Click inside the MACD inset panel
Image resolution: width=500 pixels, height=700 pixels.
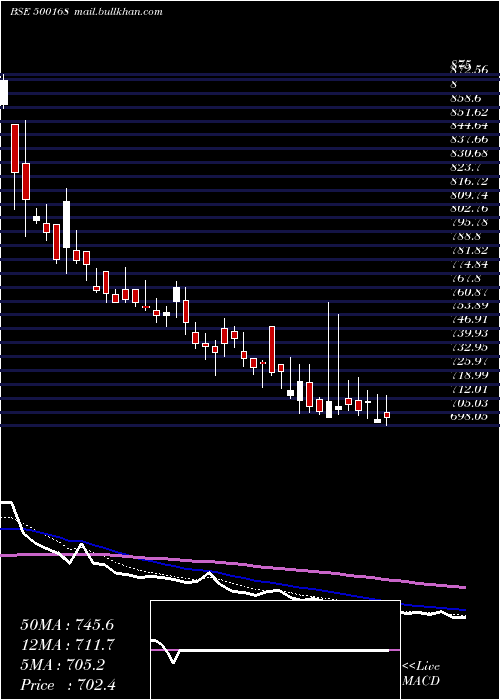[x=275, y=650]
